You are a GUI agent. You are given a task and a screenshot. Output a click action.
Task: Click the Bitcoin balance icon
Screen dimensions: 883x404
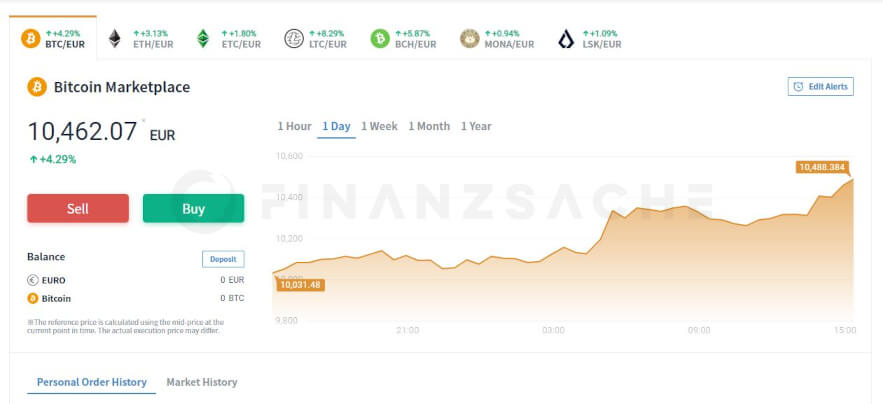click(x=33, y=299)
